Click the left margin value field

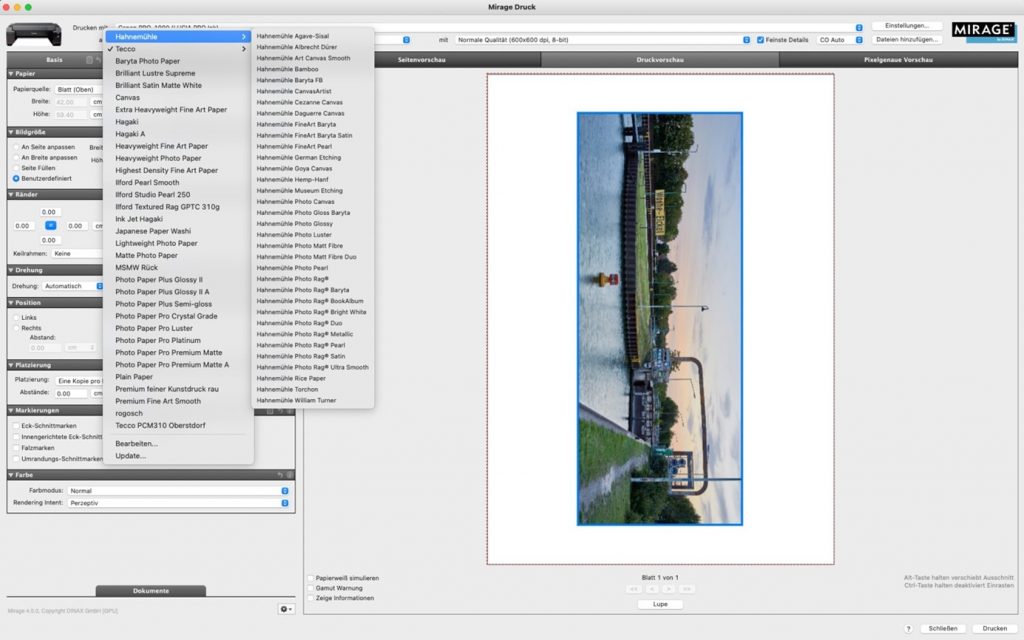click(23, 226)
